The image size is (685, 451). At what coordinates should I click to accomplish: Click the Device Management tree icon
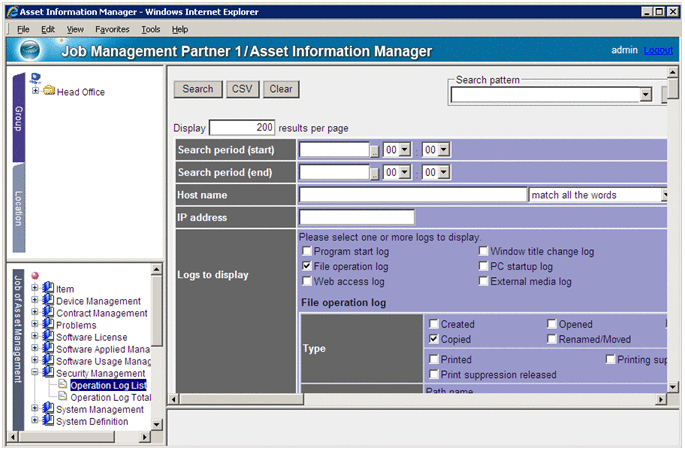(48, 301)
